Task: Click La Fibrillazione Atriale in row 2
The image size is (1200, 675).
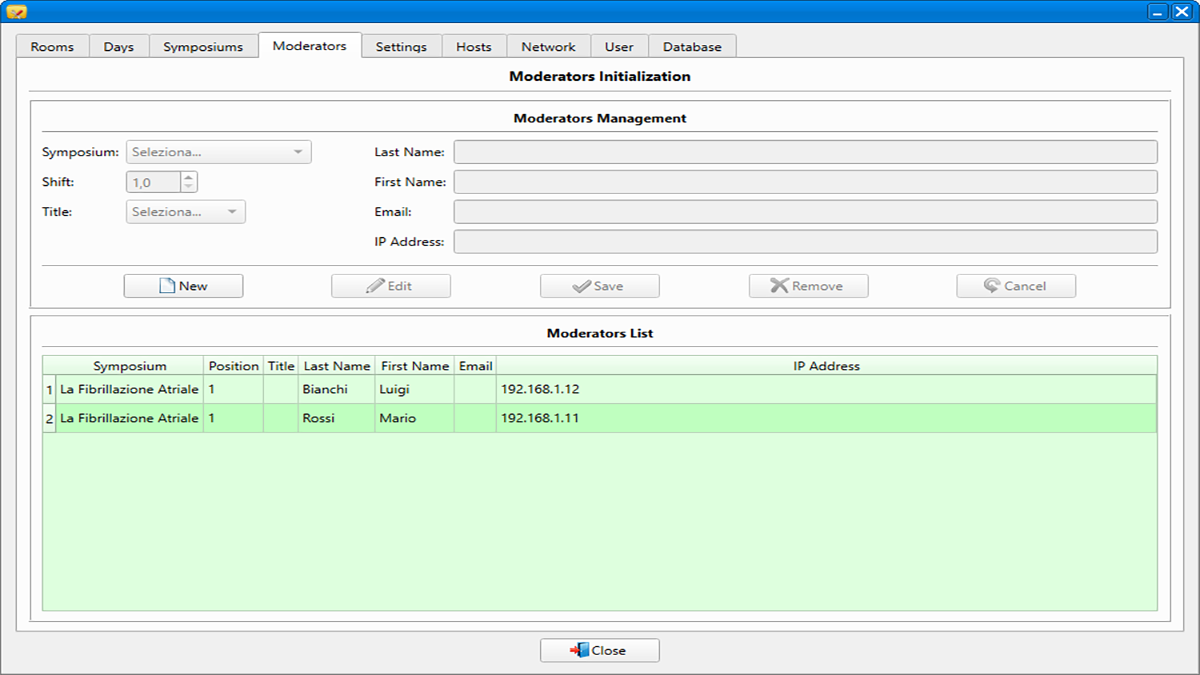Action: [x=130, y=418]
